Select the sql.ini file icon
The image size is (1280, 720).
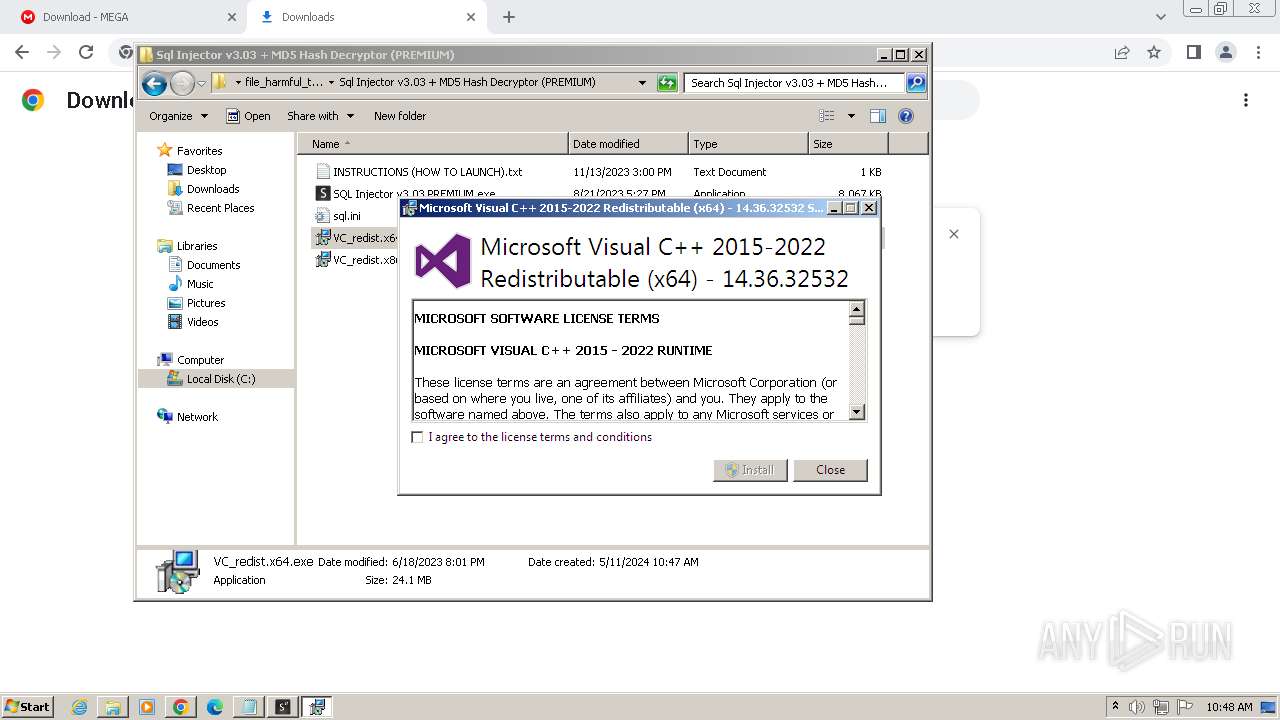pyautogui.click(x=322, y=216)
